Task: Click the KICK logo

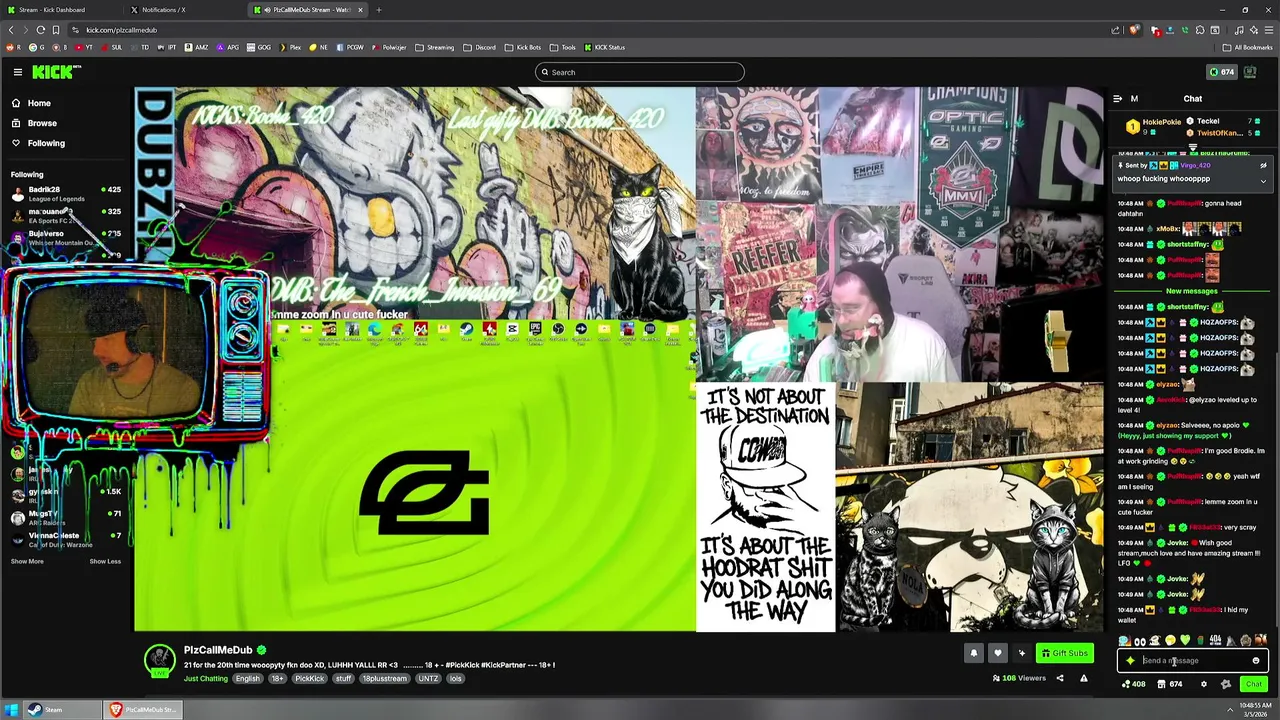Action: (54, 72)
